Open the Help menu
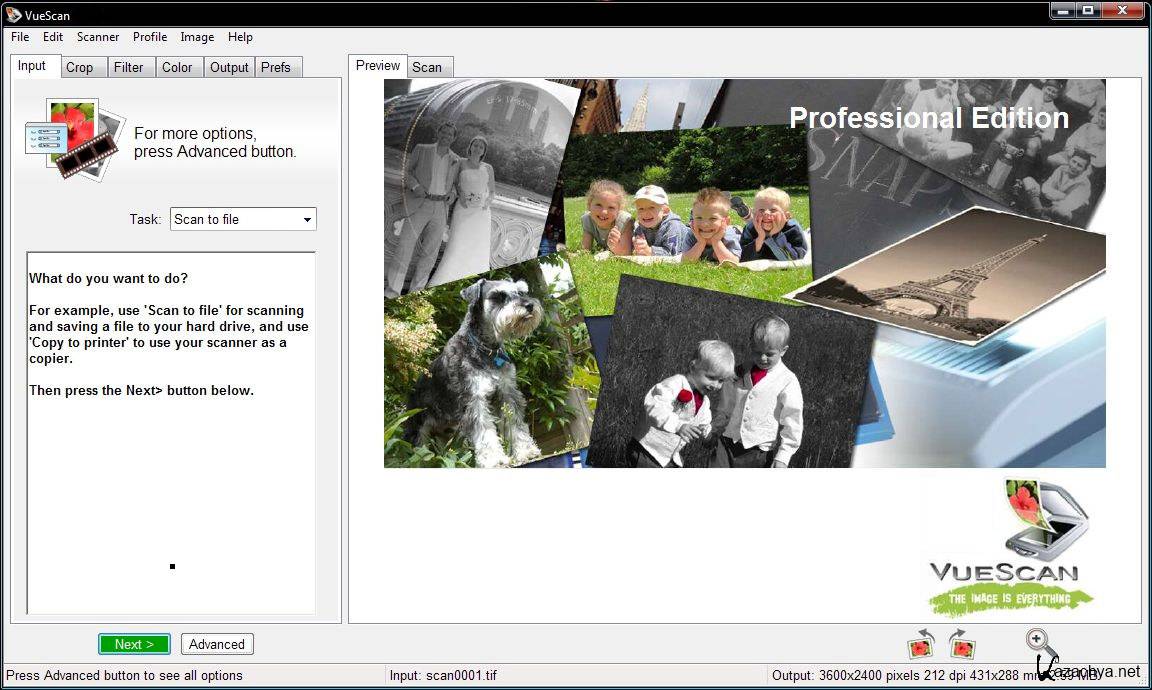Image resolution: width=1152 pixels, height=690 pixels. [240, 37]
